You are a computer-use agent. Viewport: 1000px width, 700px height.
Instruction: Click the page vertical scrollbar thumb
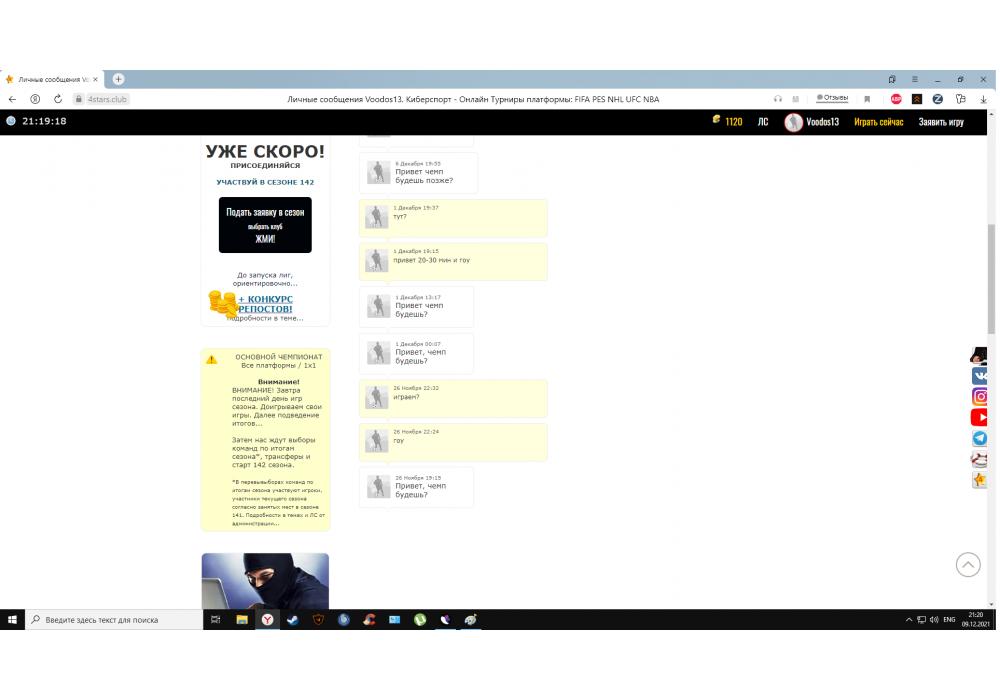click(991, 279)
